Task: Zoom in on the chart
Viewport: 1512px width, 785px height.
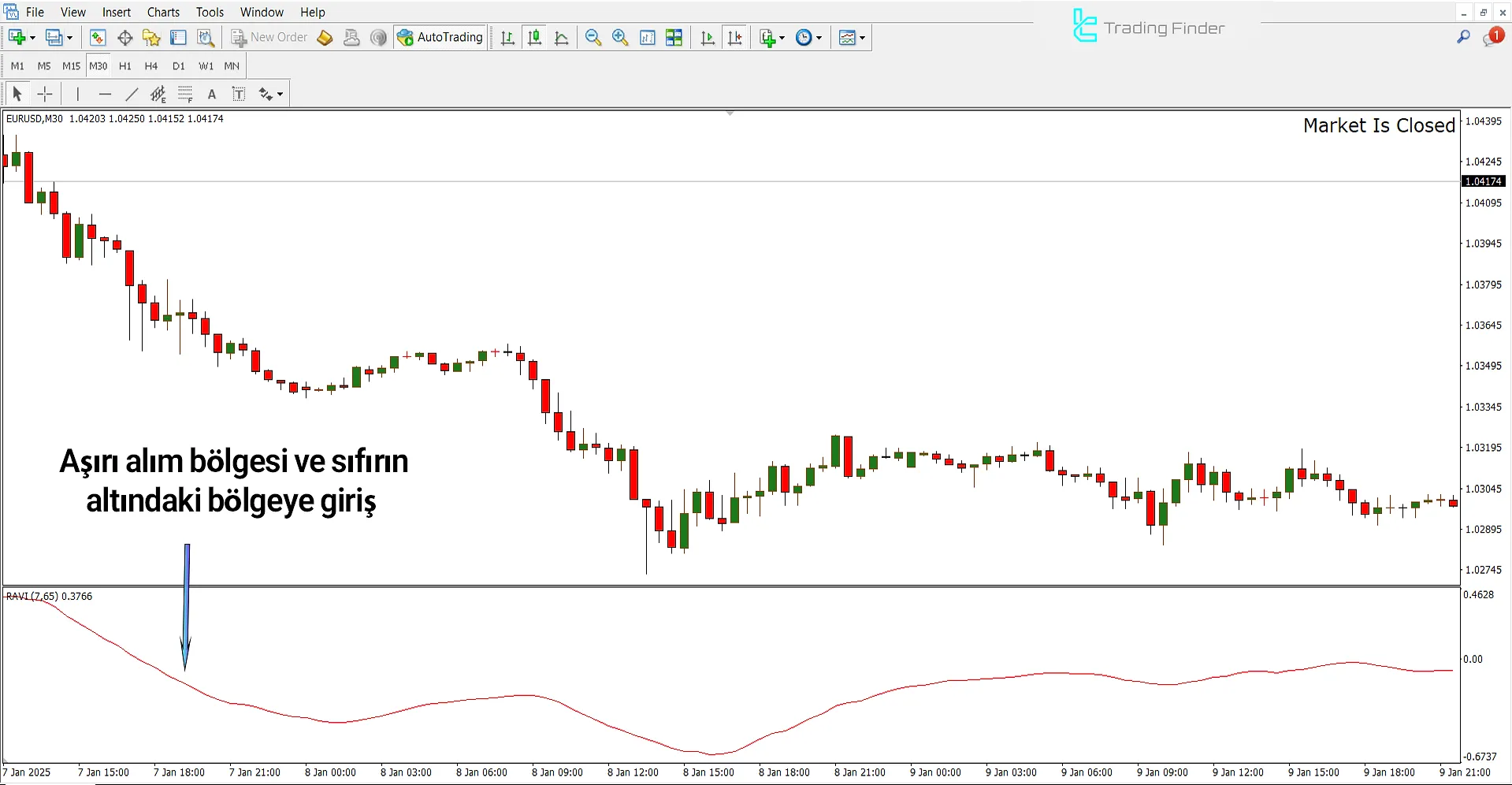Action: point(620,38)
